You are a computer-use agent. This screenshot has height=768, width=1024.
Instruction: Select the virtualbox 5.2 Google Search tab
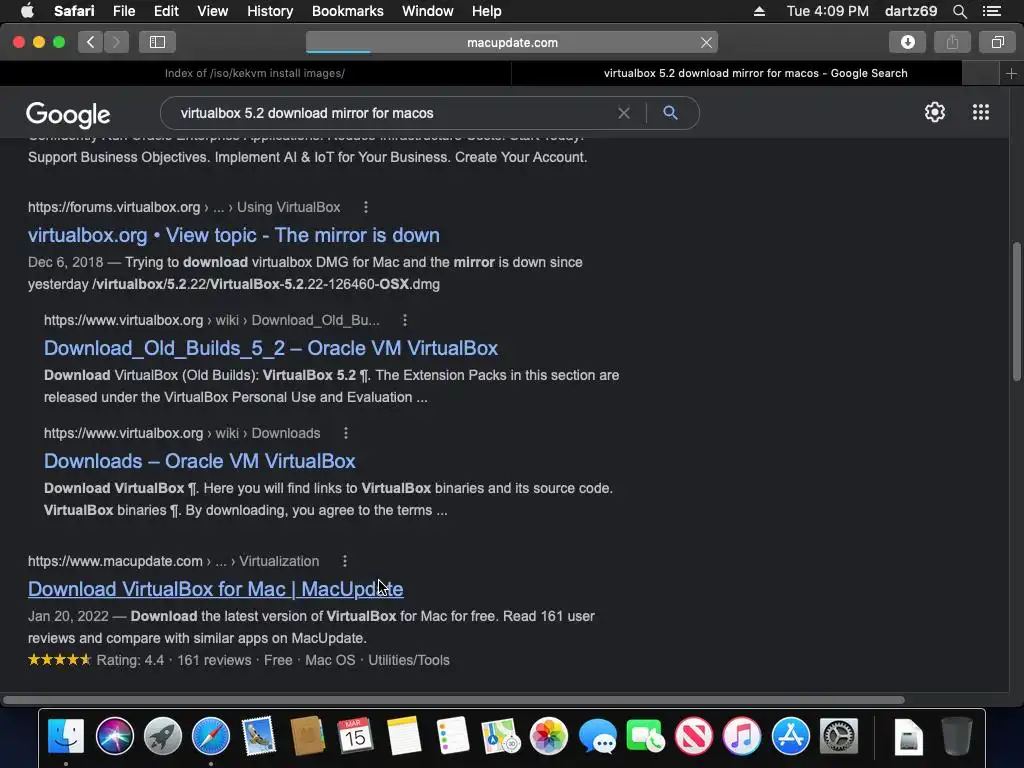737,73
